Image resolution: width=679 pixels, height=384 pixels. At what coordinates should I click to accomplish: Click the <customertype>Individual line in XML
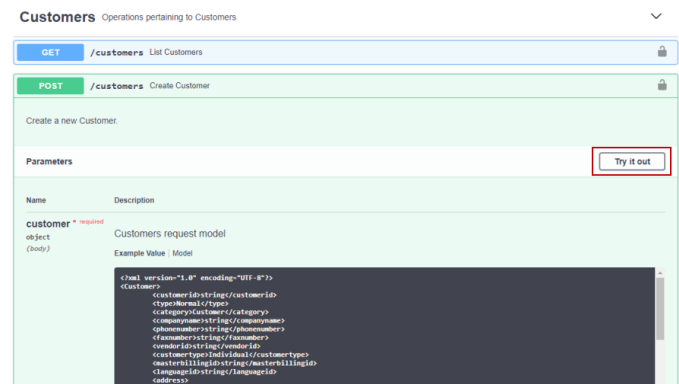click(230, 355)
